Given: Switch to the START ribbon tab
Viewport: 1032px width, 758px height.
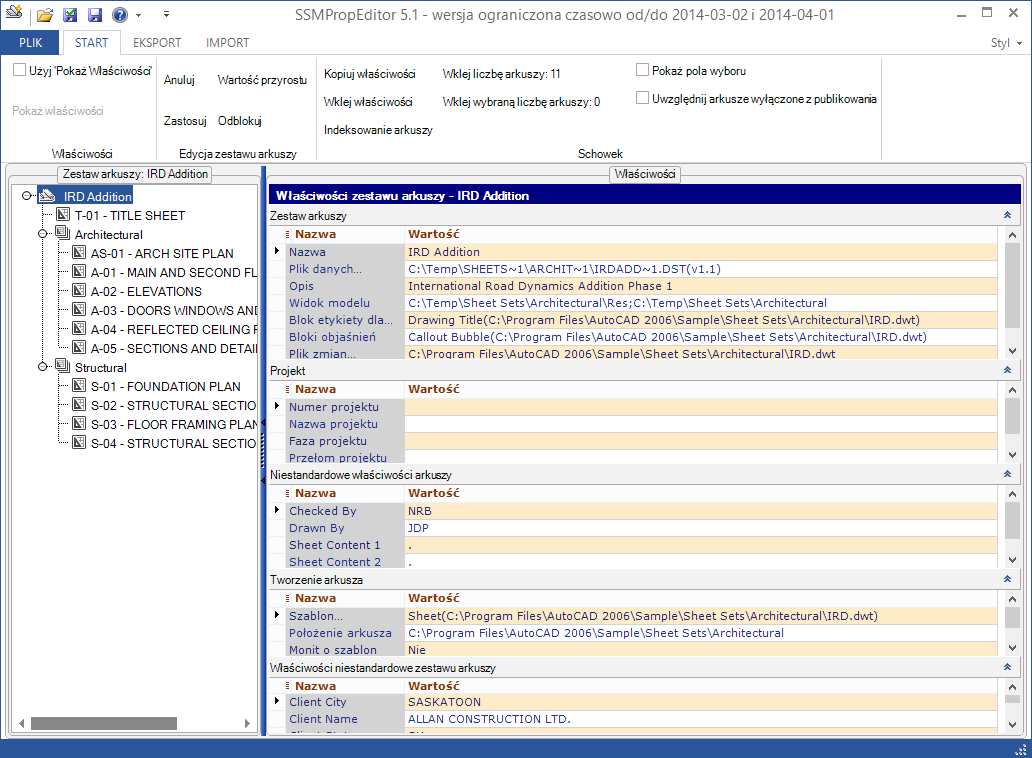Looking at the screenshot, I should [91, 43].
